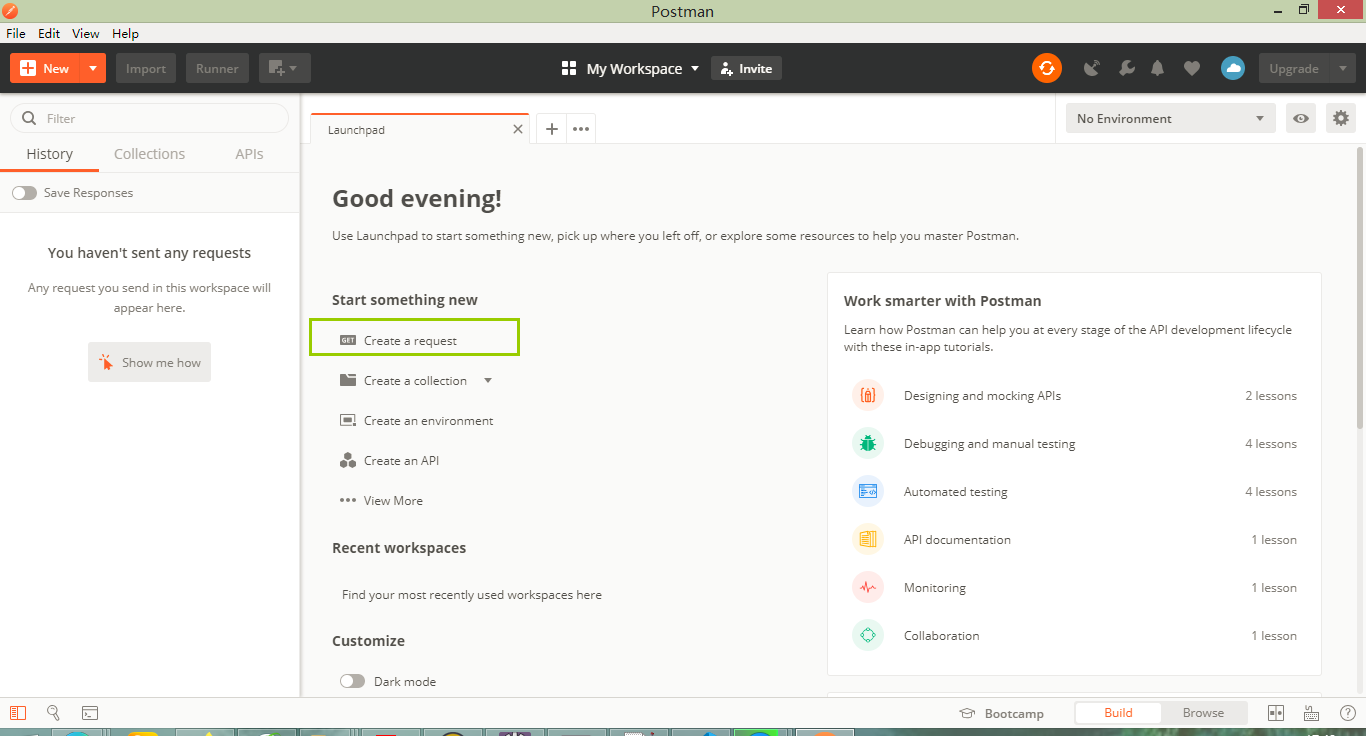The height and width of the screenshot is (736, 1366).
Task: Switch to Build mode
Action: 1118,713
